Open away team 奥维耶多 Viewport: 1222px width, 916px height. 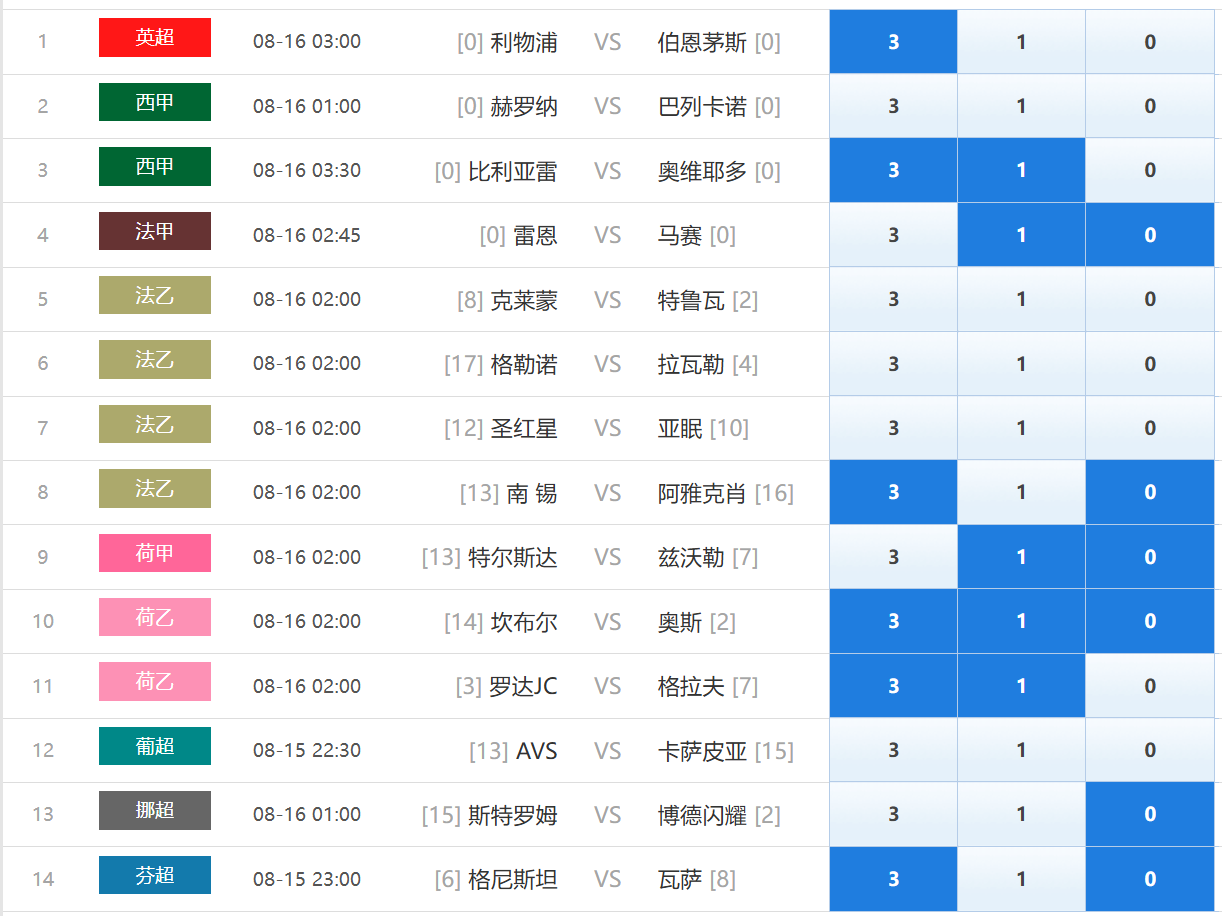tap(702, 171)
